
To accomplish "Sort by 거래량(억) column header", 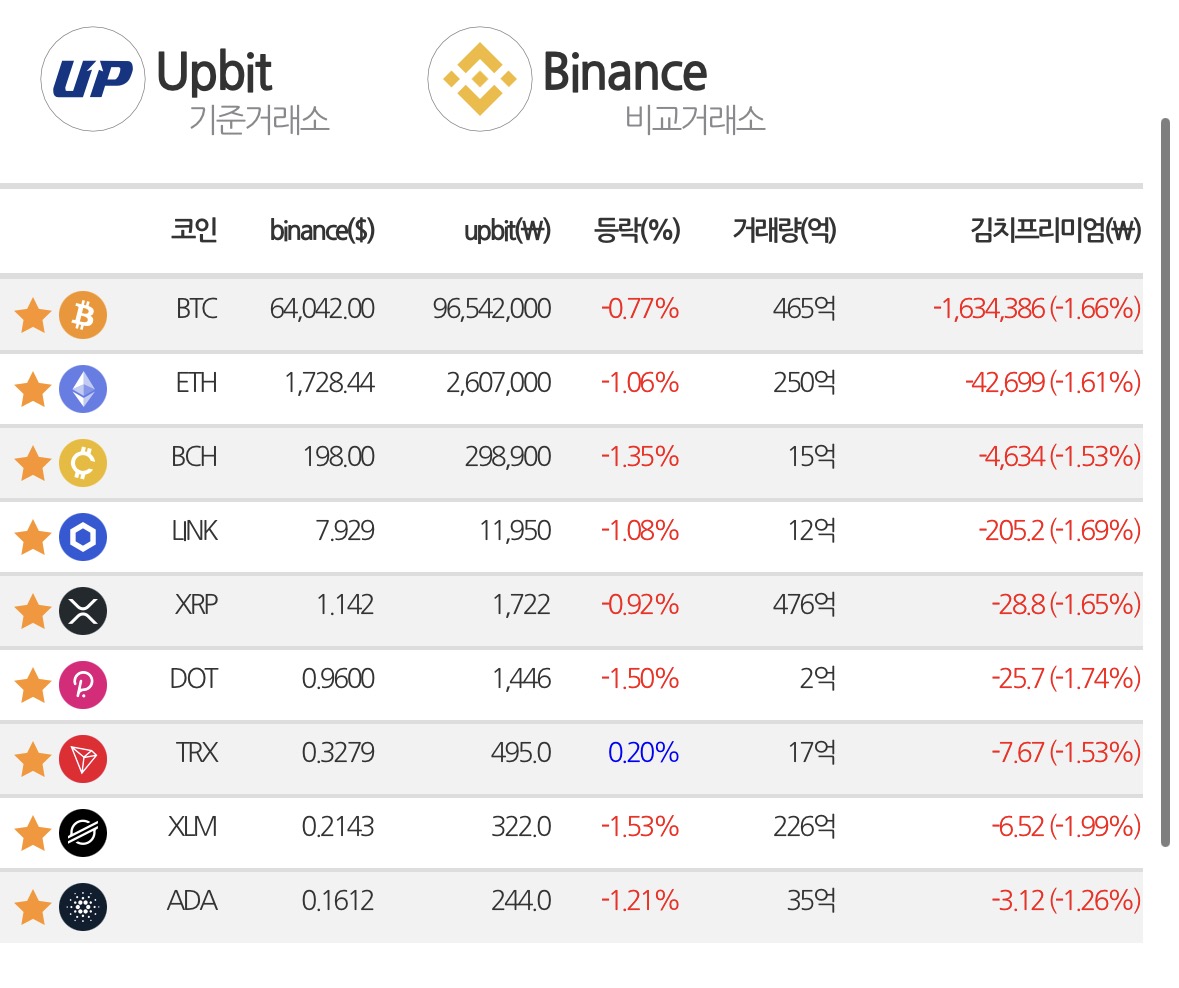I will [784, 230].
